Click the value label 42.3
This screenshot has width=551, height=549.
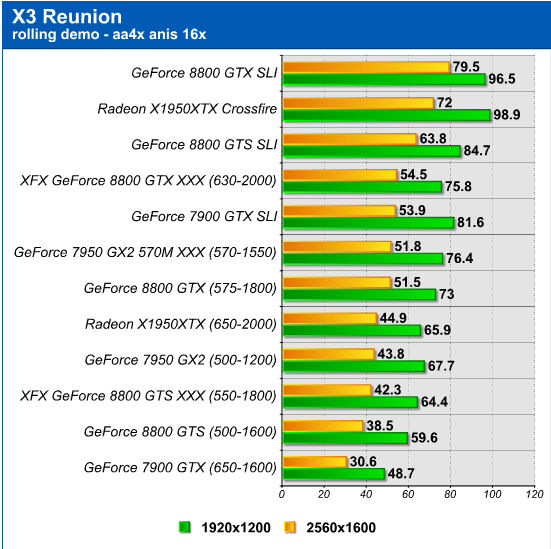click(387, 389)
